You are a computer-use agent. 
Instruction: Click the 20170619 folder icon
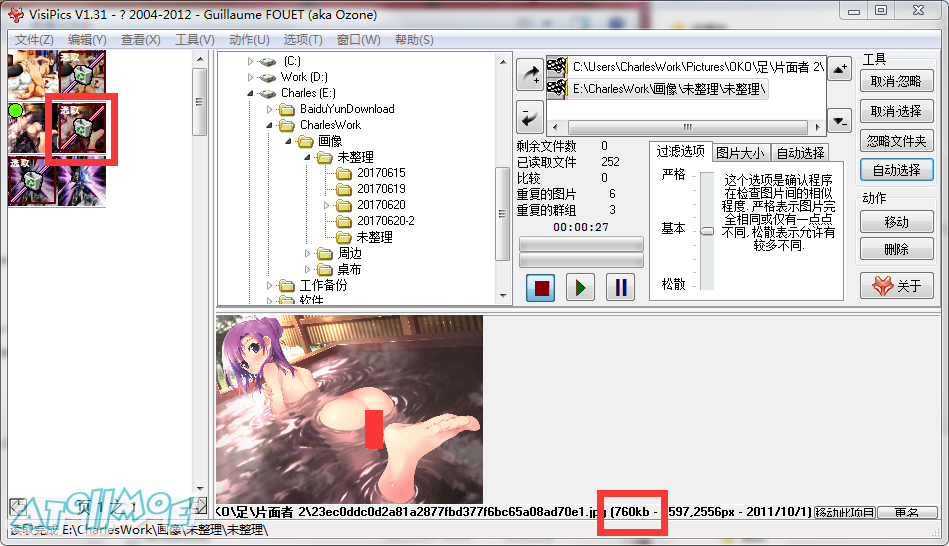pyautogui.click(x=344, y=189)
